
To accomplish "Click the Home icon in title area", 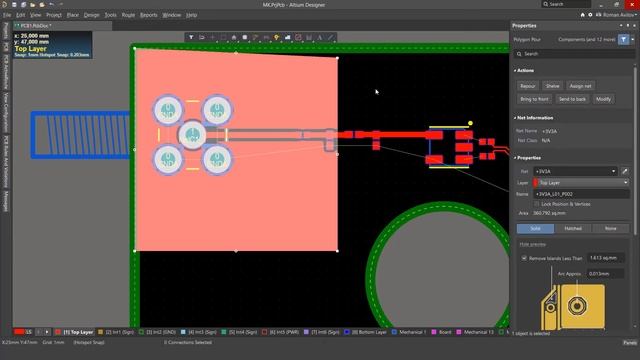I will (582, 15).
